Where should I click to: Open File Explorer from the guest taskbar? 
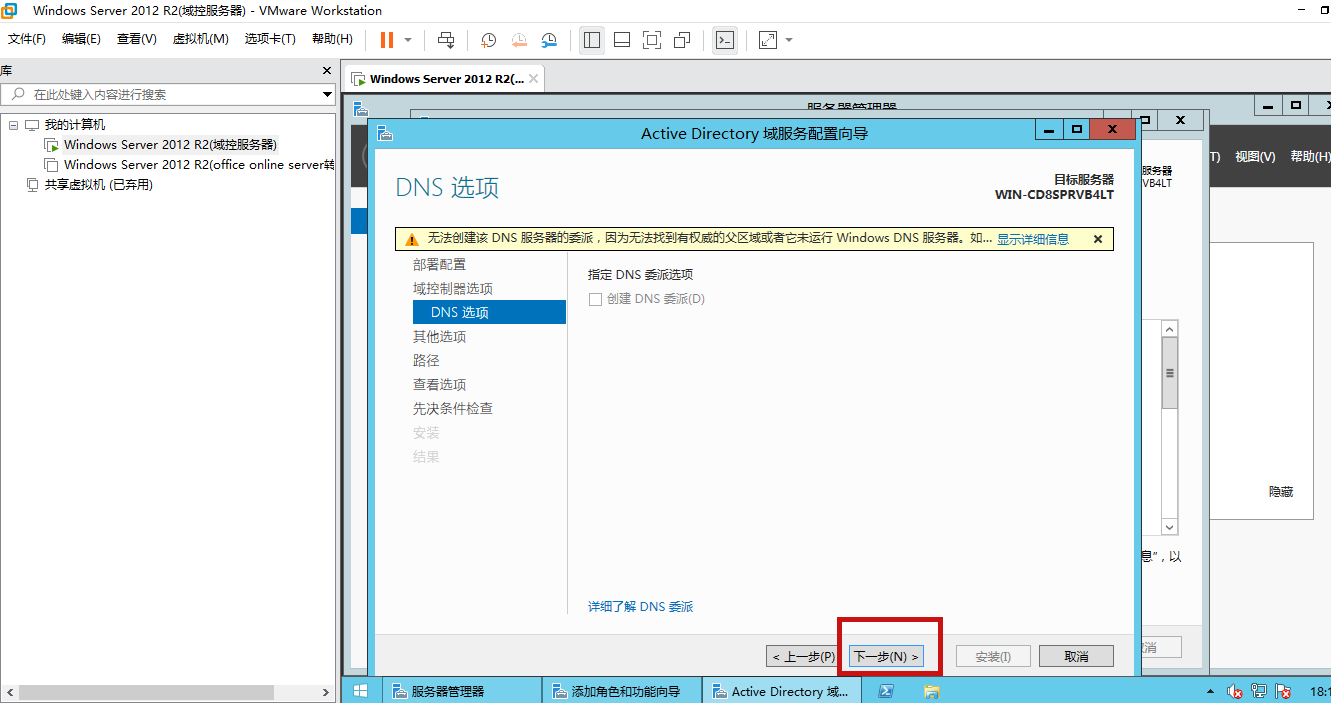(x=931, y=691)
